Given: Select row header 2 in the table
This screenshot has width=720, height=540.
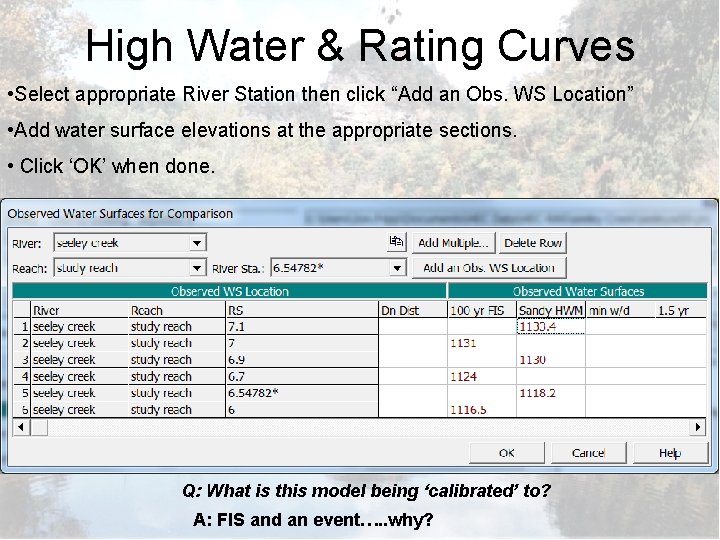Looking at the screenshot, I should point(22,343).
